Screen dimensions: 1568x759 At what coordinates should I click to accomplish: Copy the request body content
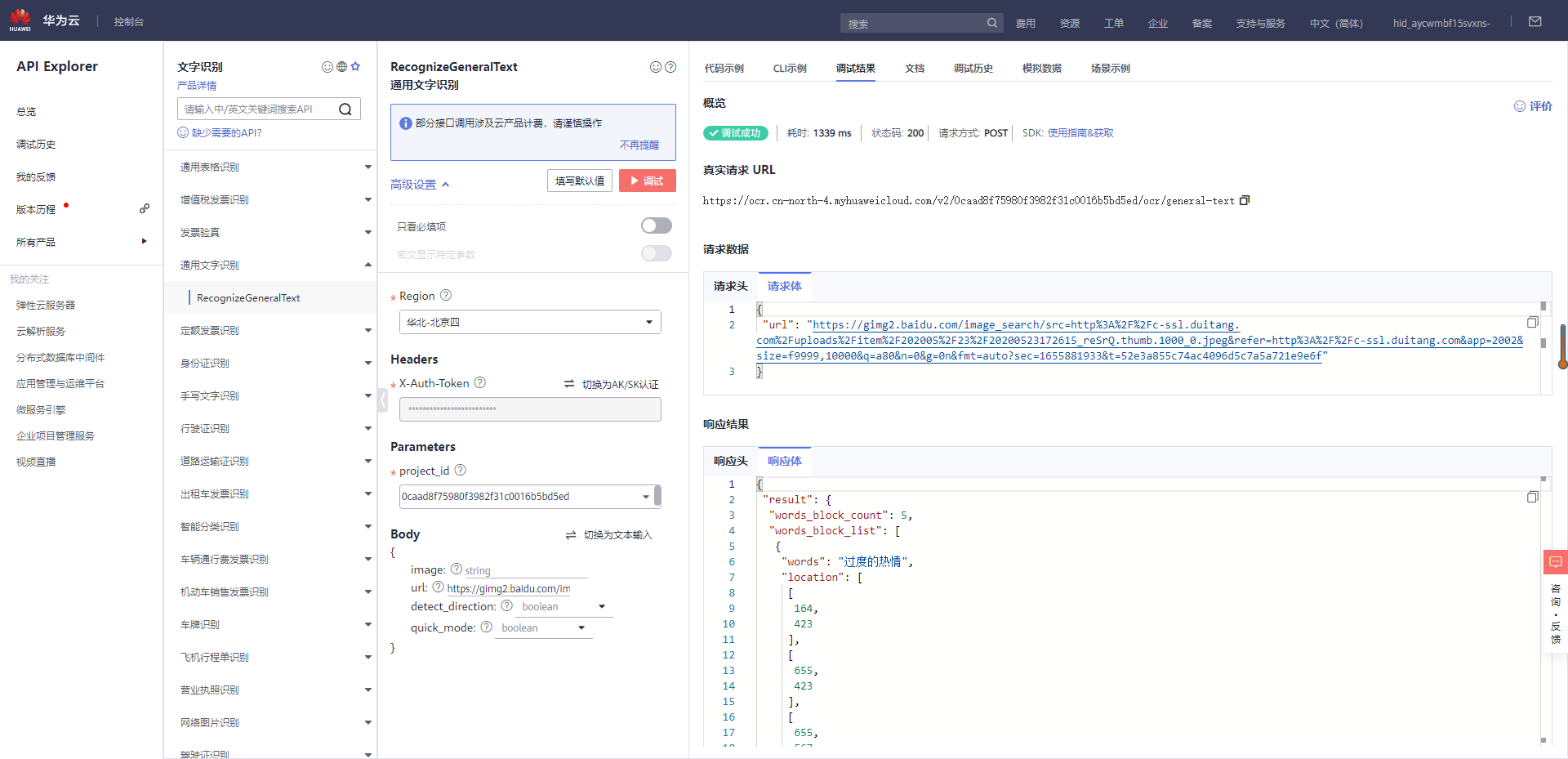coord(1533,323)
